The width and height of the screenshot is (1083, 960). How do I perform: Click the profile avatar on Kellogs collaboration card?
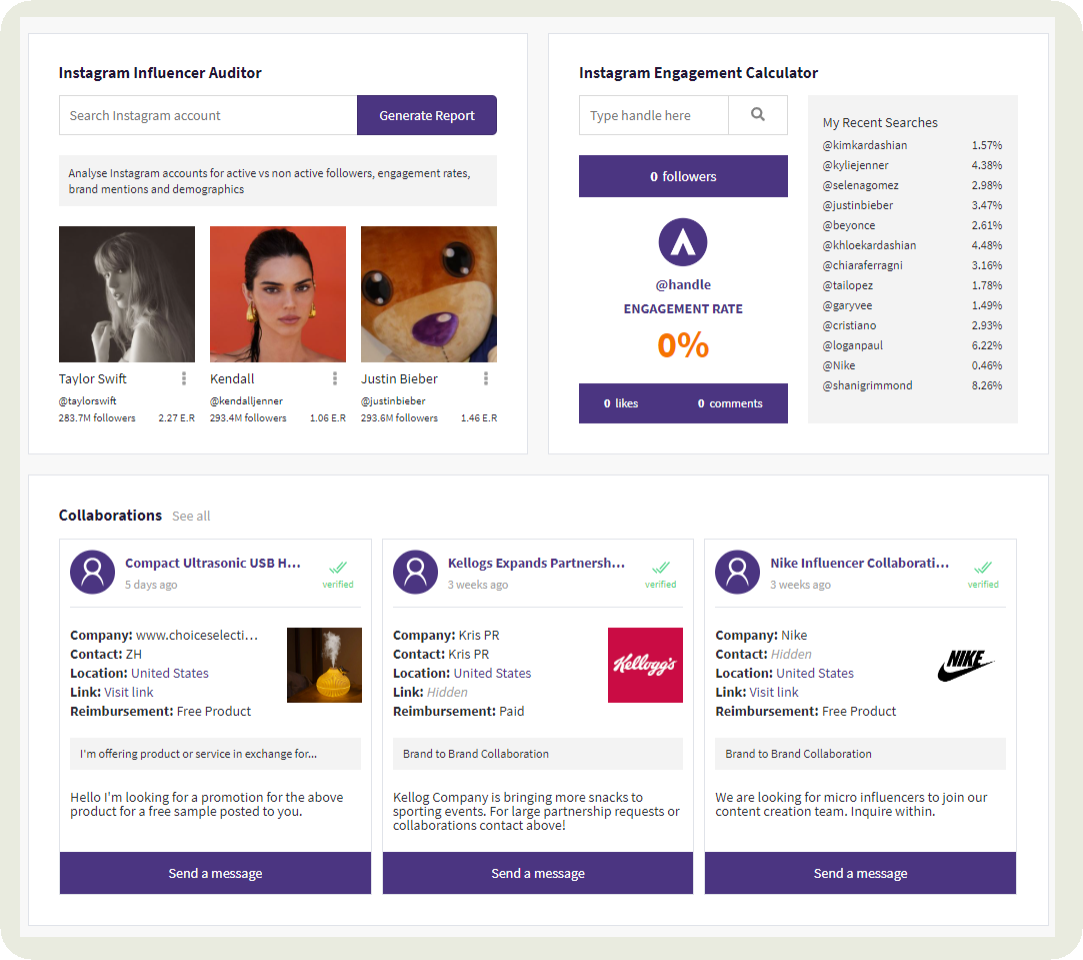415,572
